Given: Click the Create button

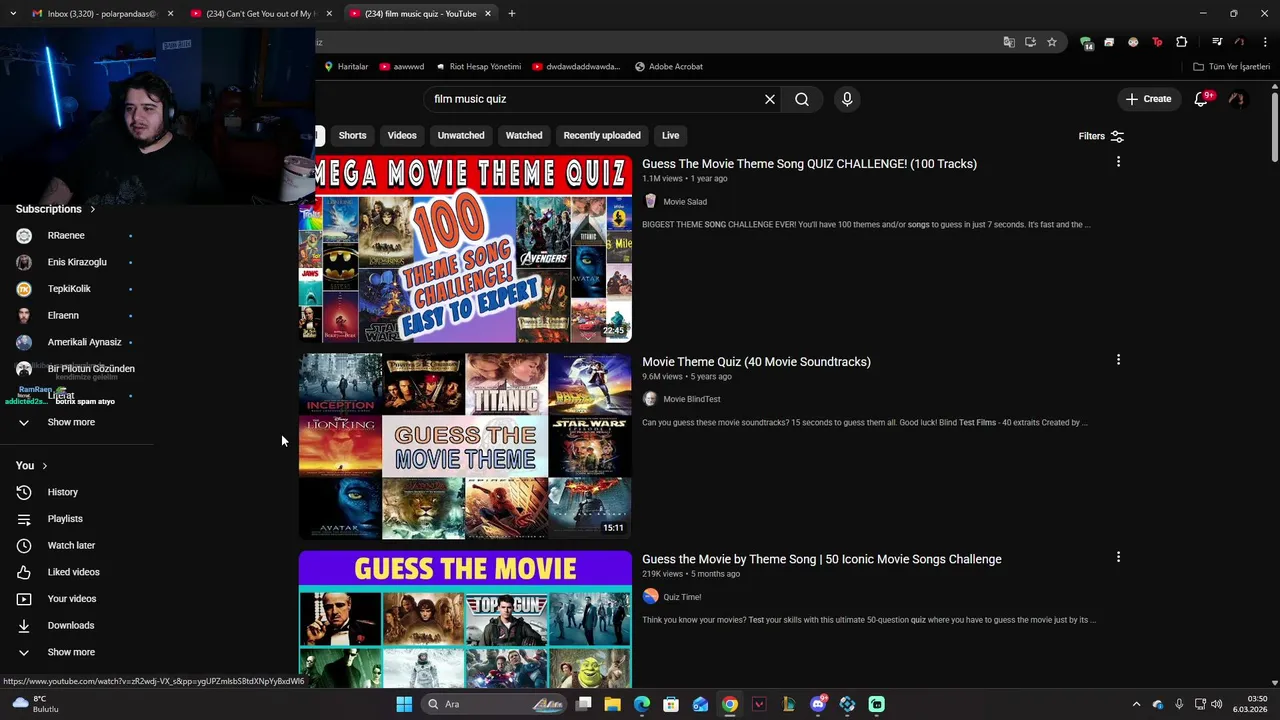Looking at the screenshot, I should click(x=1148, y=99).
